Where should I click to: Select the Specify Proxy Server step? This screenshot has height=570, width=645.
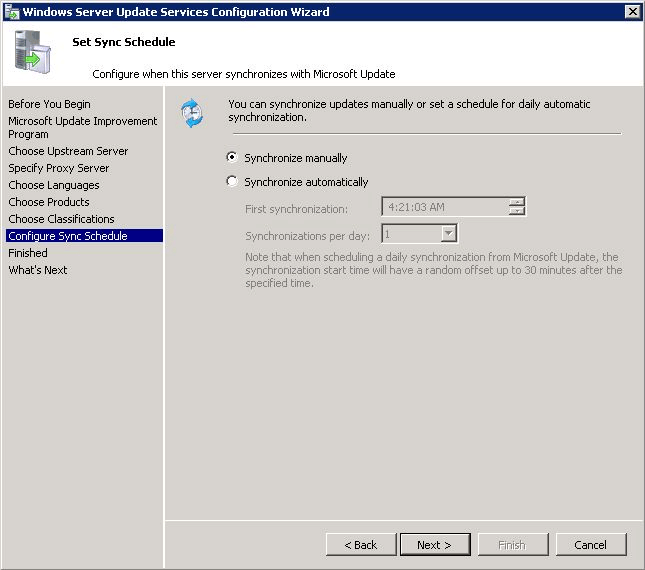[x=59, y=168]
